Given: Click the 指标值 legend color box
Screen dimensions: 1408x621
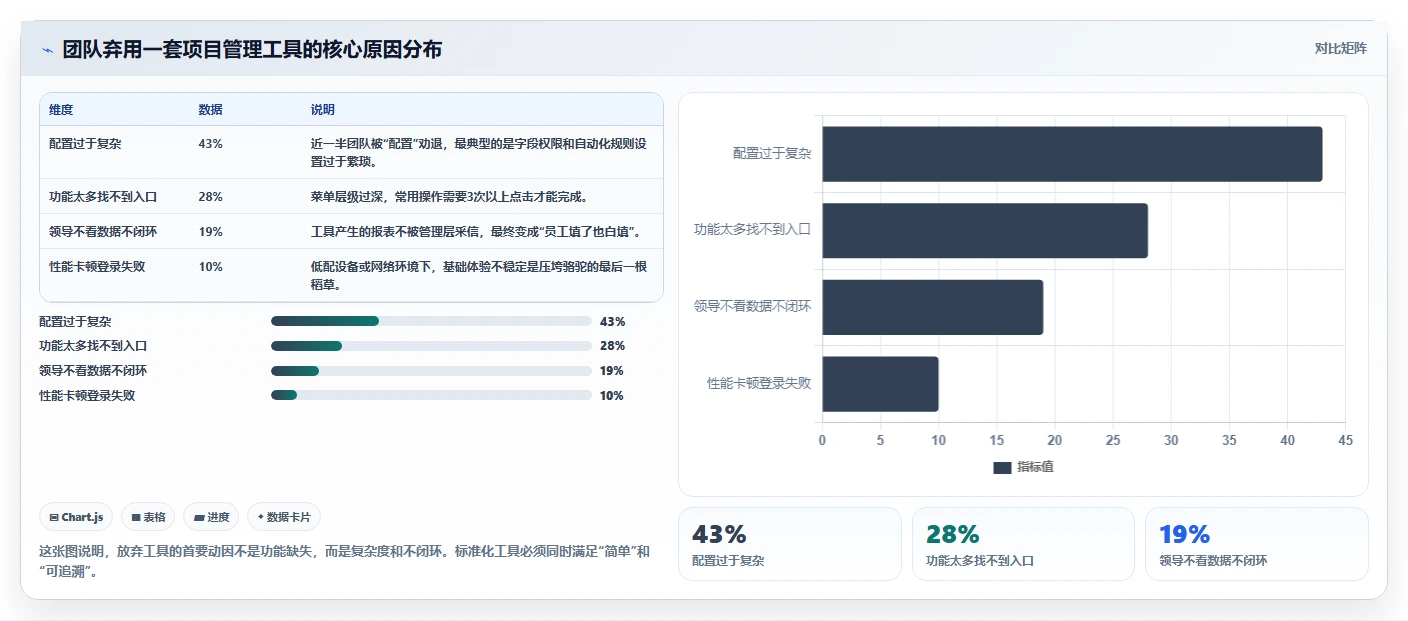Looking at the screenshot, I should (1002, 468).
